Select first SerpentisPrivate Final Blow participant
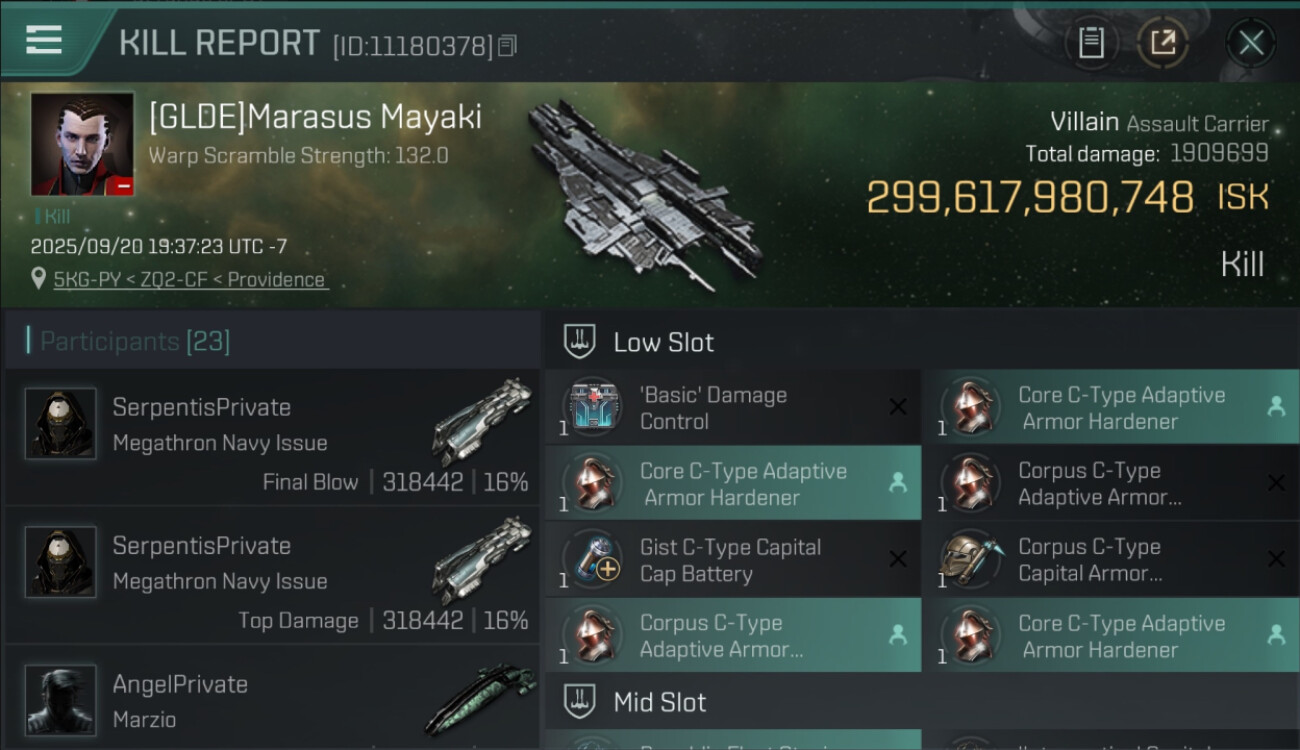 (272, 438)
